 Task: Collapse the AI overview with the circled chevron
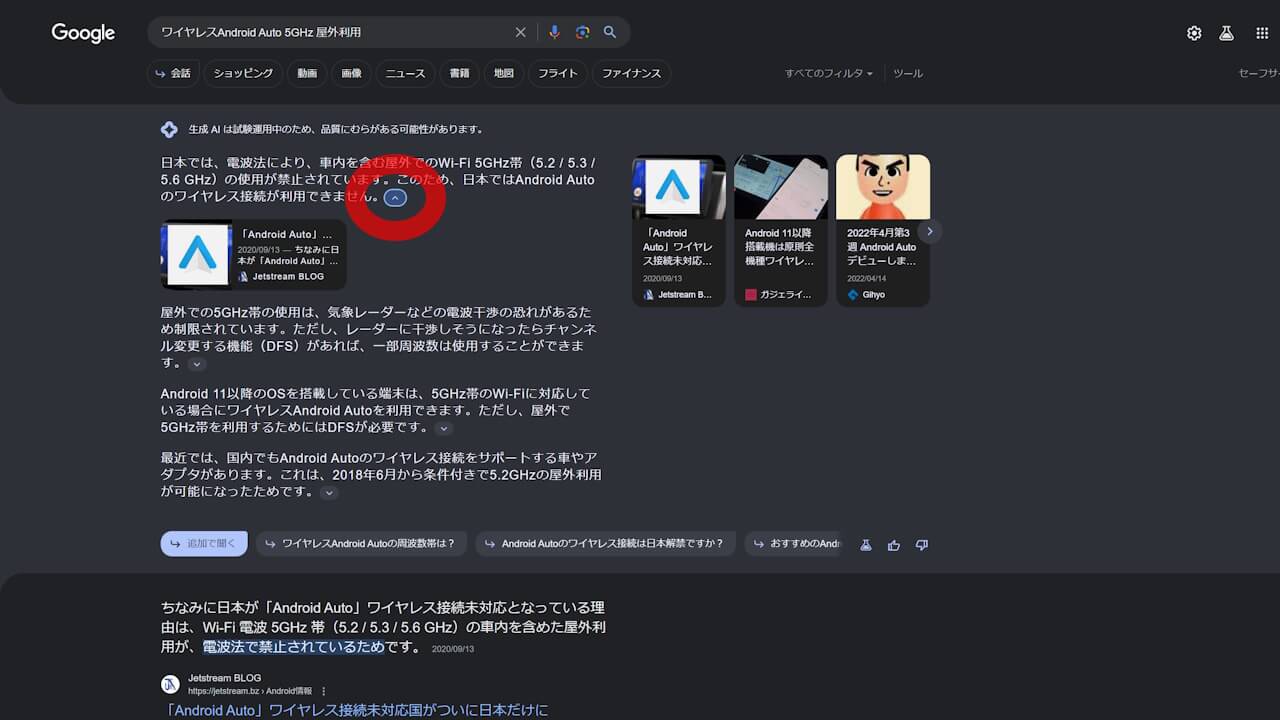pyautogui.click(x=395, y=197)
